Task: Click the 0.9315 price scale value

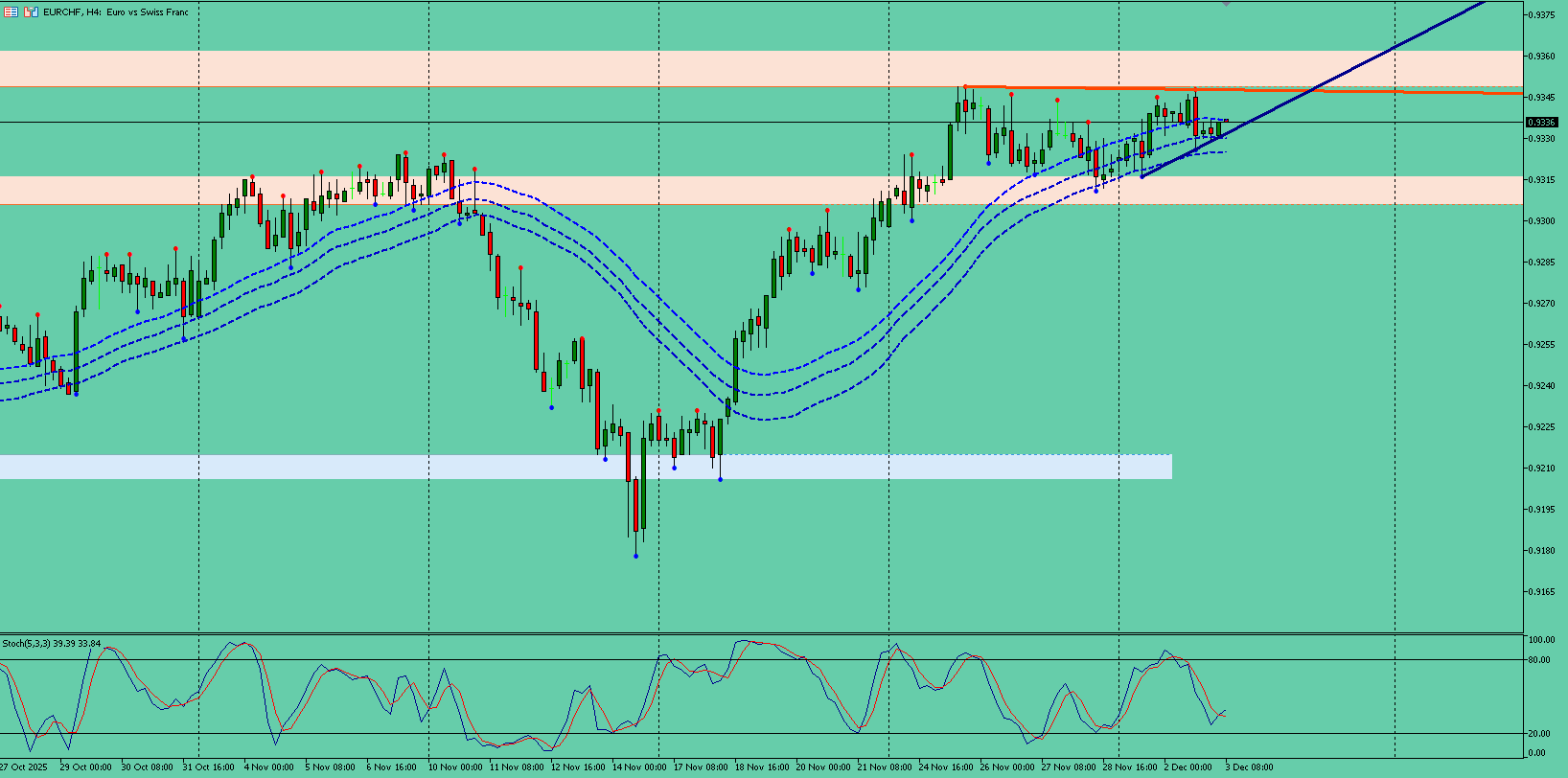Action: tap(1541, 180)
